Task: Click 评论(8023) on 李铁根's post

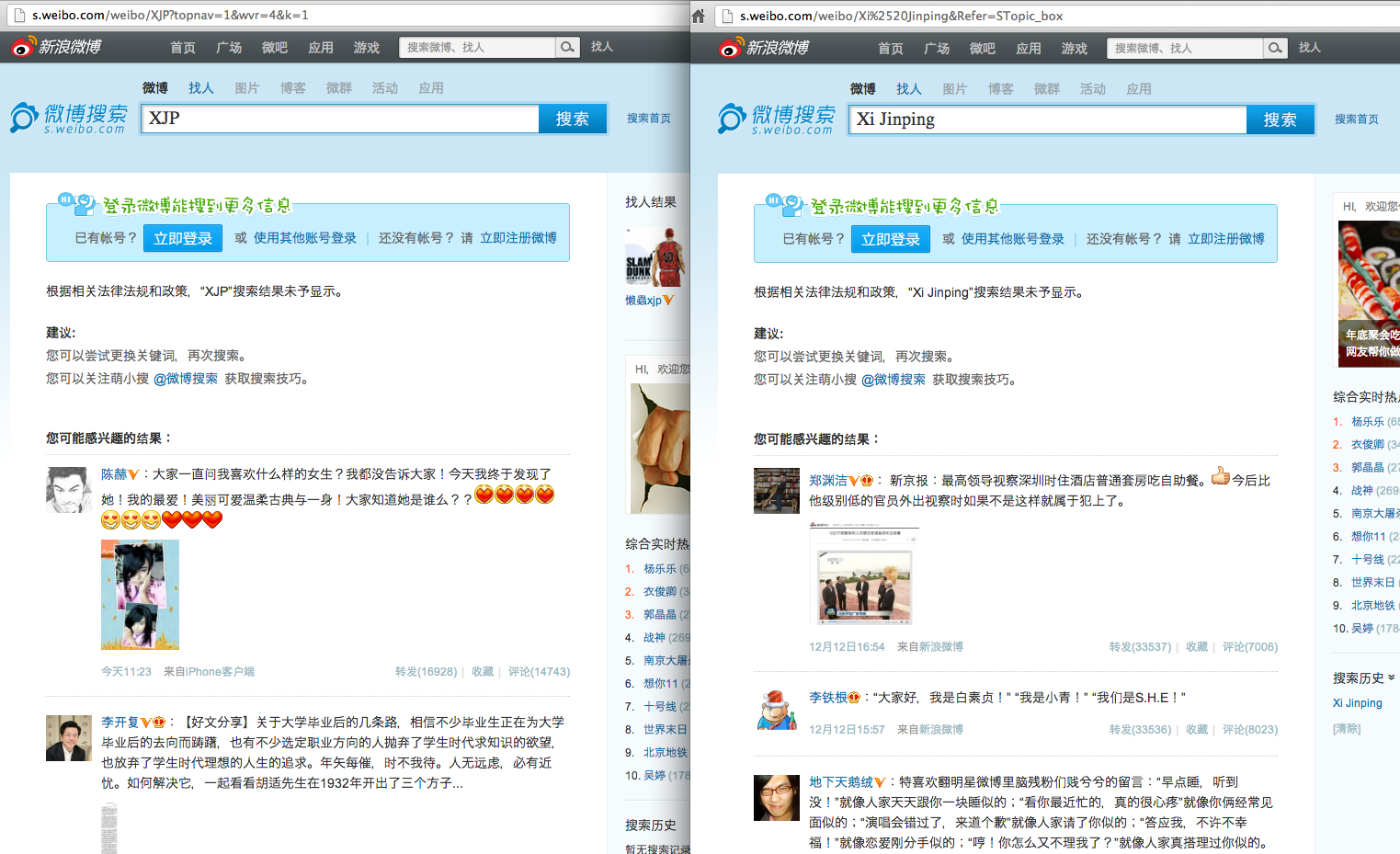Action: pyautogui.click(x=1250, y=730)
